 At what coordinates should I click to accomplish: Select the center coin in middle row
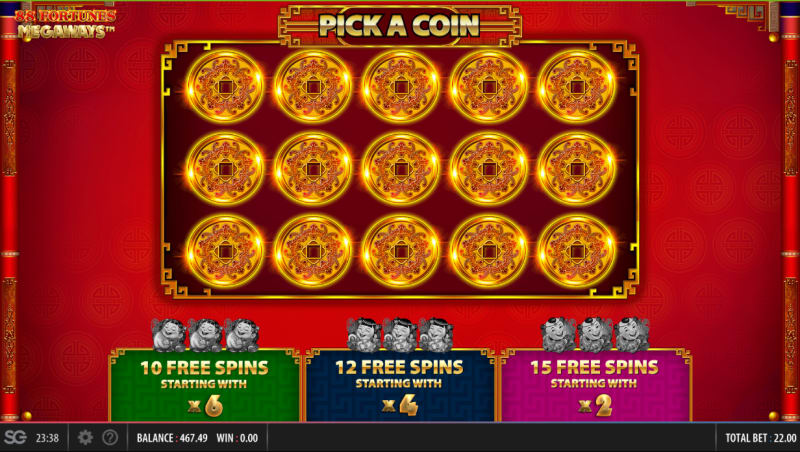click(401, 169)
